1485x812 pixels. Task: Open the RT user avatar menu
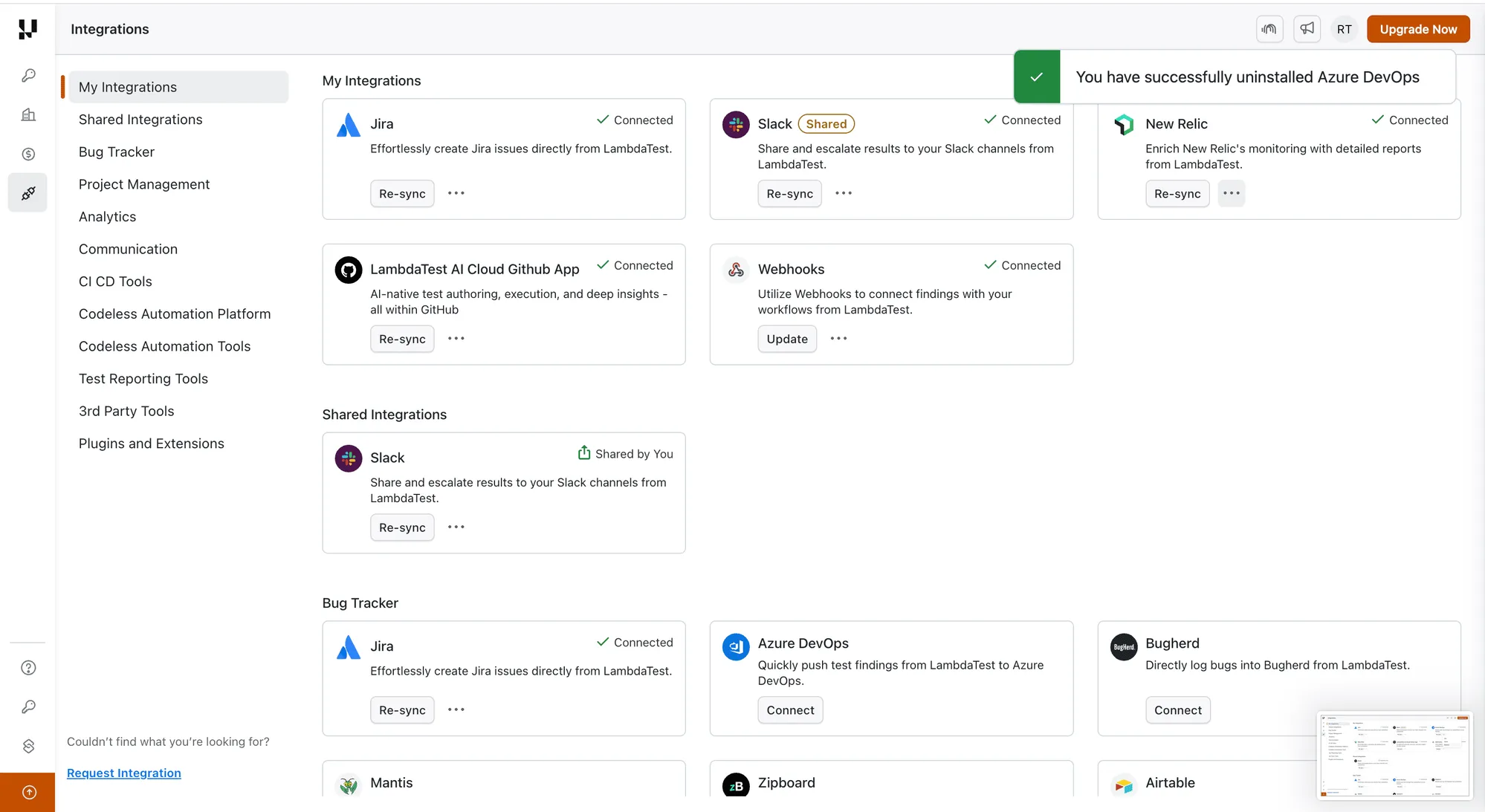click(1344, 29)
